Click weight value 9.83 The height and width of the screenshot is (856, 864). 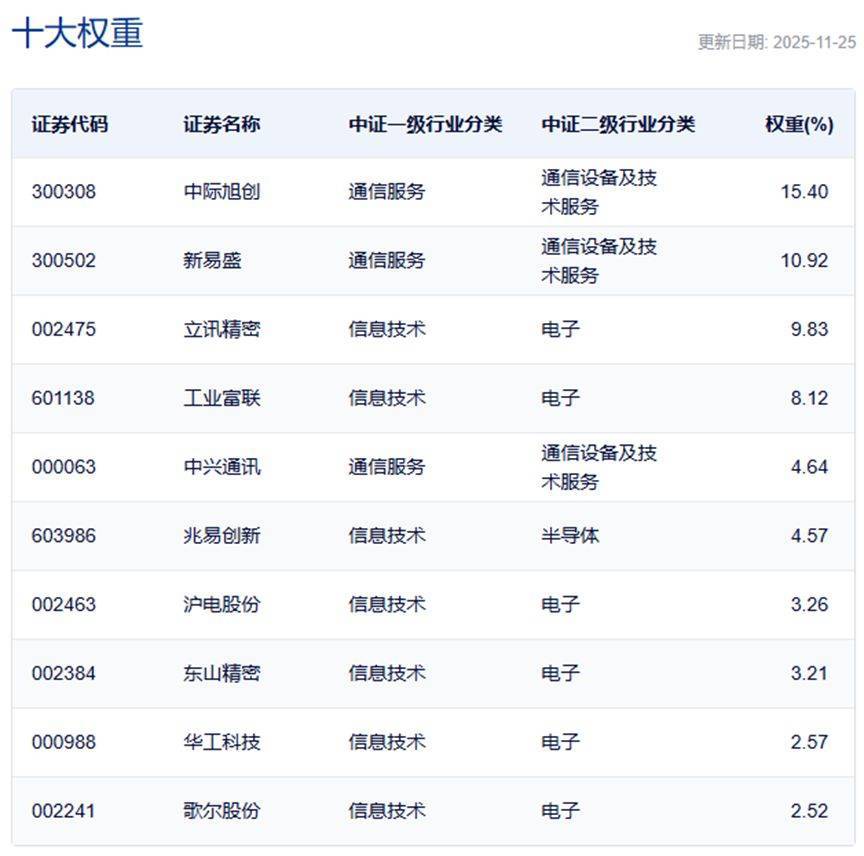point(809,329)
